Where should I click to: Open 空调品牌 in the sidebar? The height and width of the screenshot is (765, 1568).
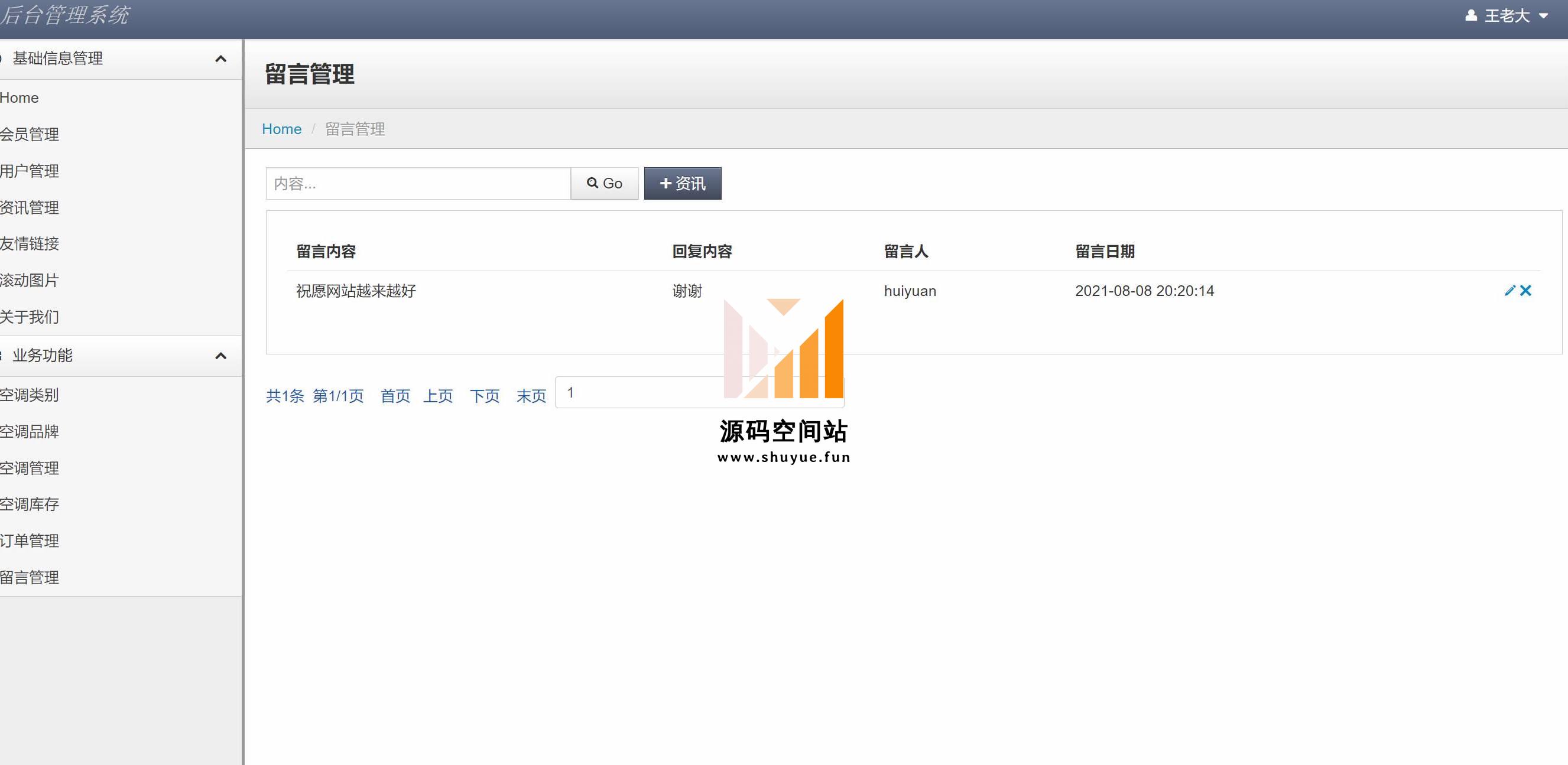pyautogui.click(x=29, y=431)
